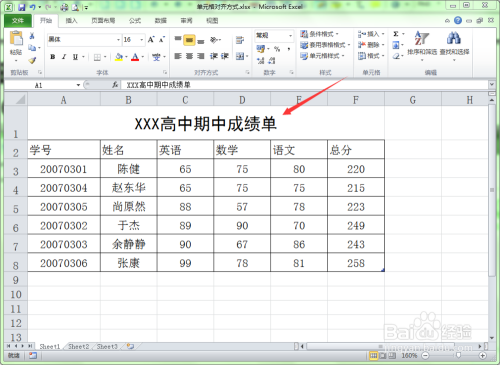Toggle Align Text Left
Image resolution: width=500 pixels, height=365 pixels.
pyautogui.click(x=178, y=56)
